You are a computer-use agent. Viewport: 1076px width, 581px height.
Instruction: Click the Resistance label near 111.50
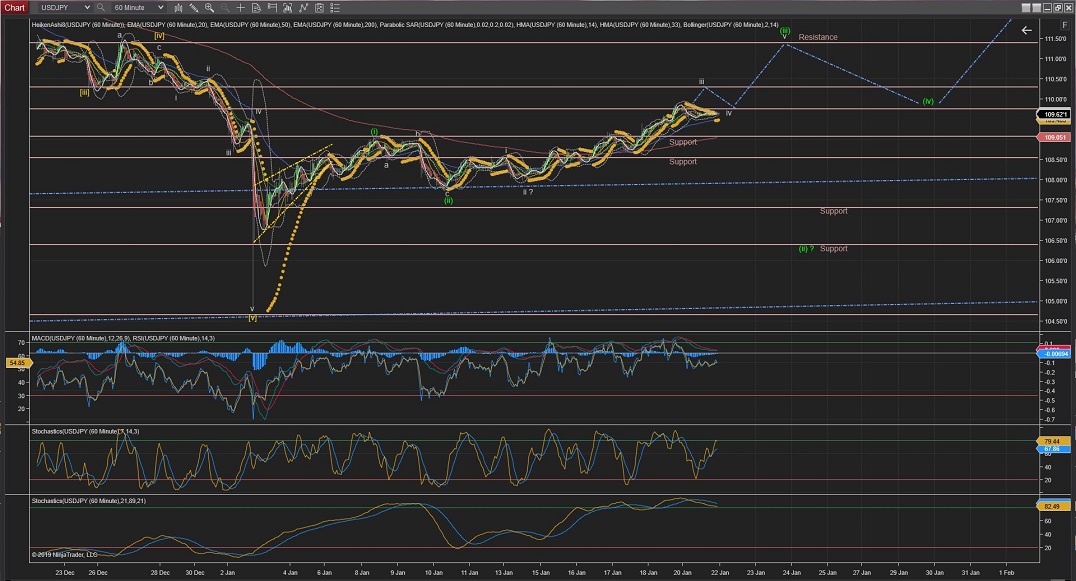pyautogui.click(x=817, y=37)
